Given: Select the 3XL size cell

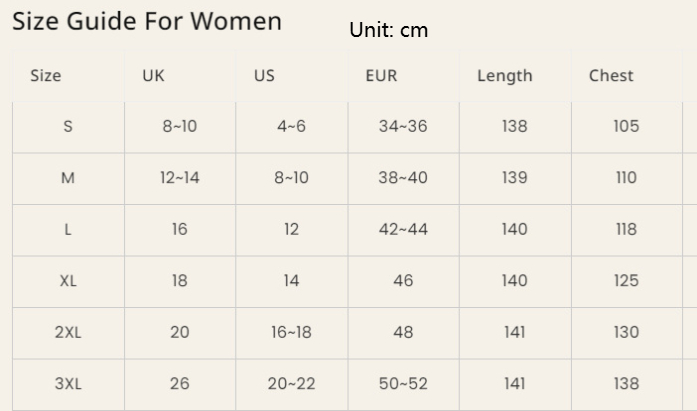Looking at the screenshot, I should (68, 384).
